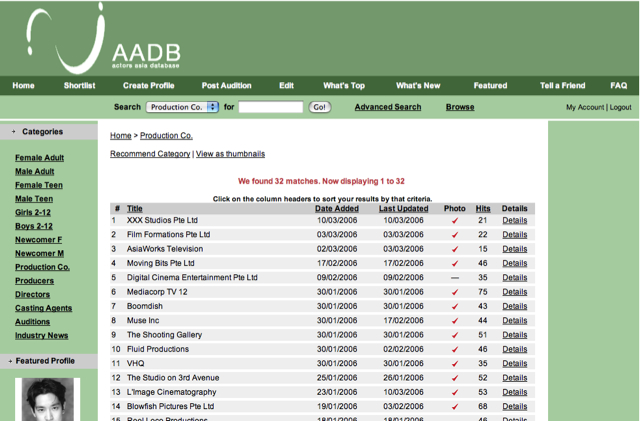Viewport: 640px width, 421px height.
Task: Select Directors category
Action: coord(32,294)
